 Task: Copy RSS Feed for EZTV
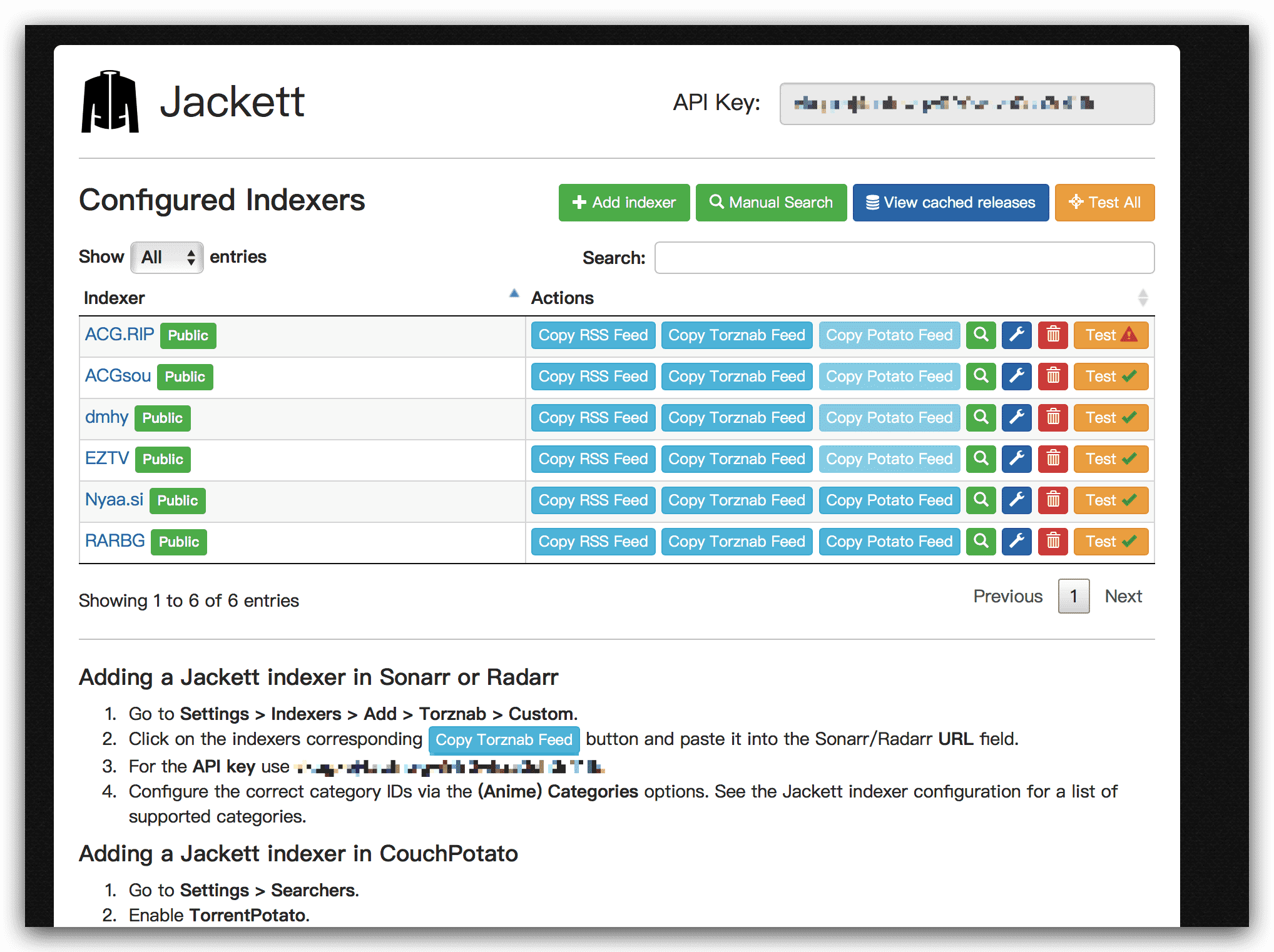point(593,459)
